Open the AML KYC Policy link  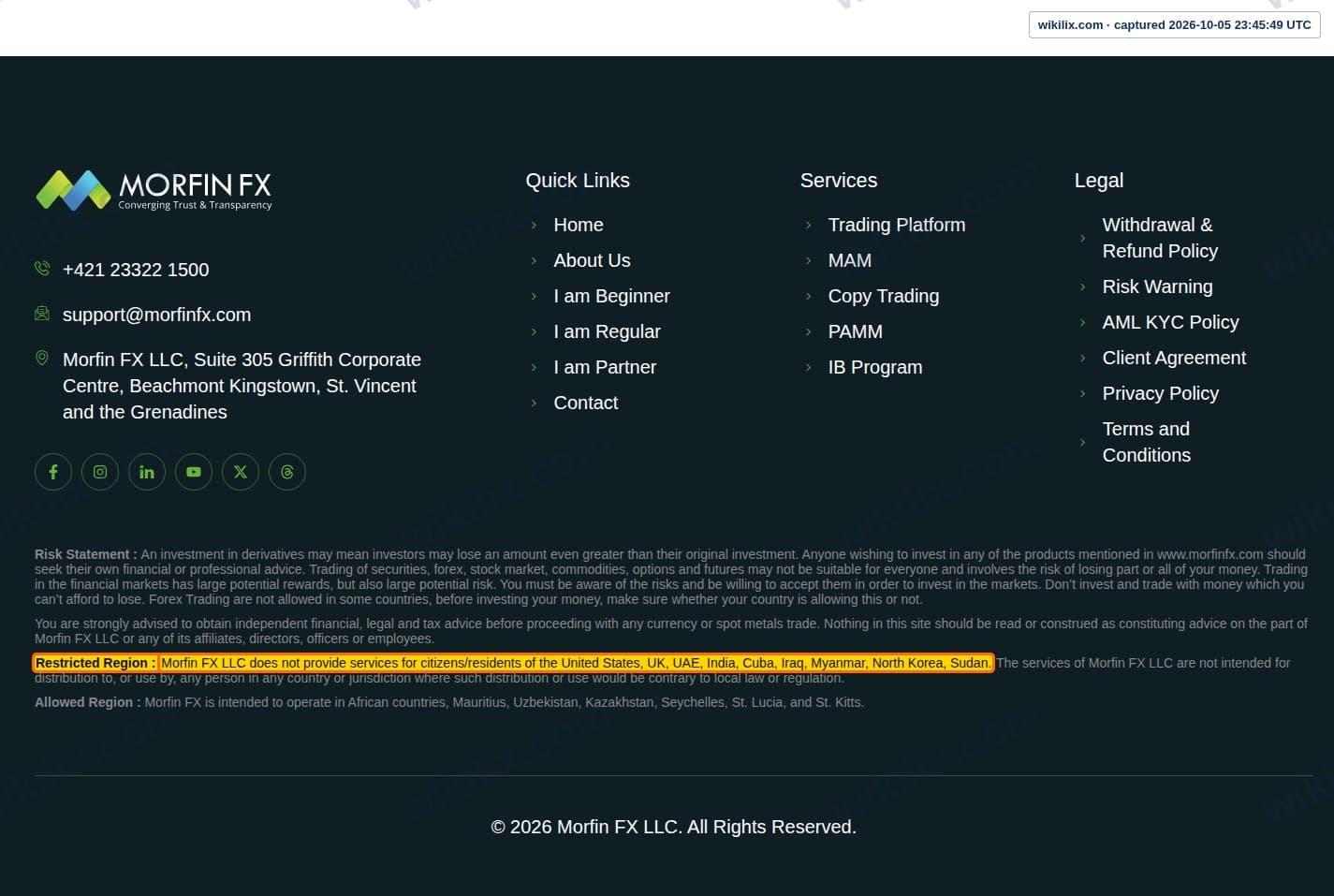1170,322
